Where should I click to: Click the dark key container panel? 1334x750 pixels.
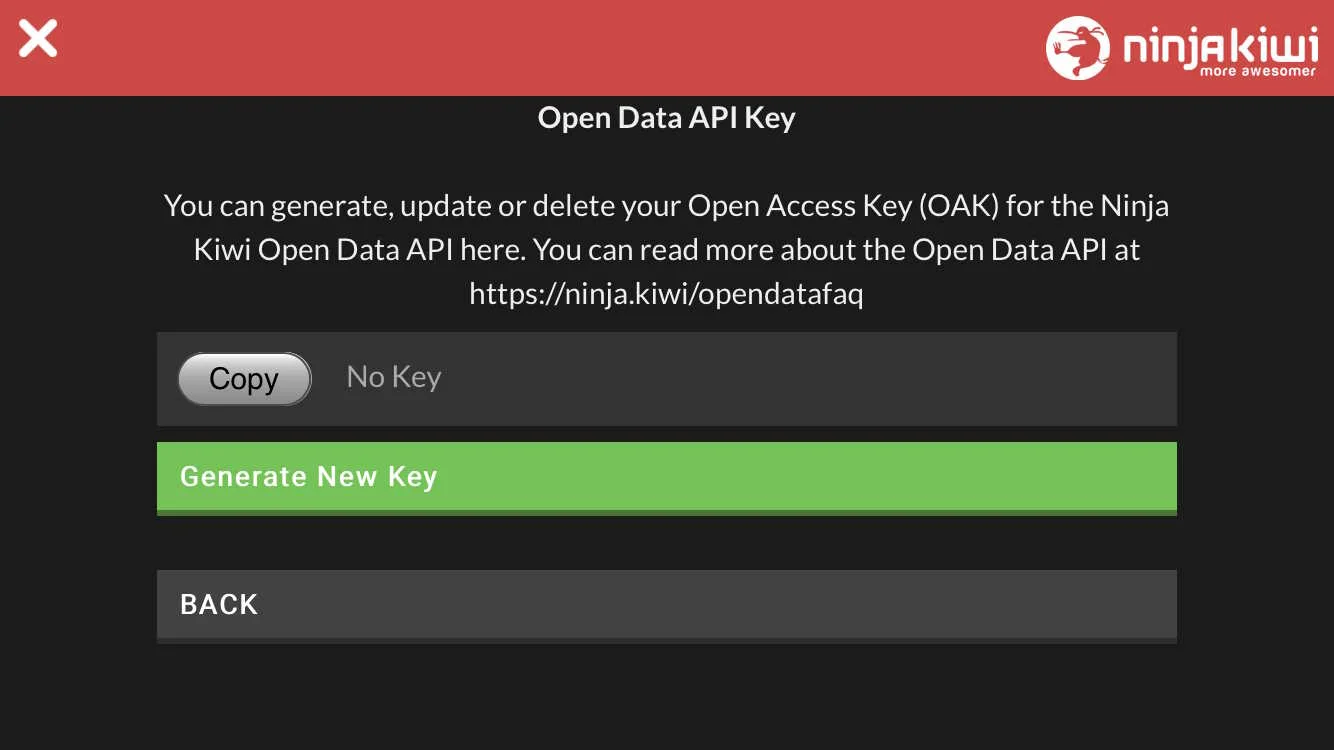click(x=667, y=379)
